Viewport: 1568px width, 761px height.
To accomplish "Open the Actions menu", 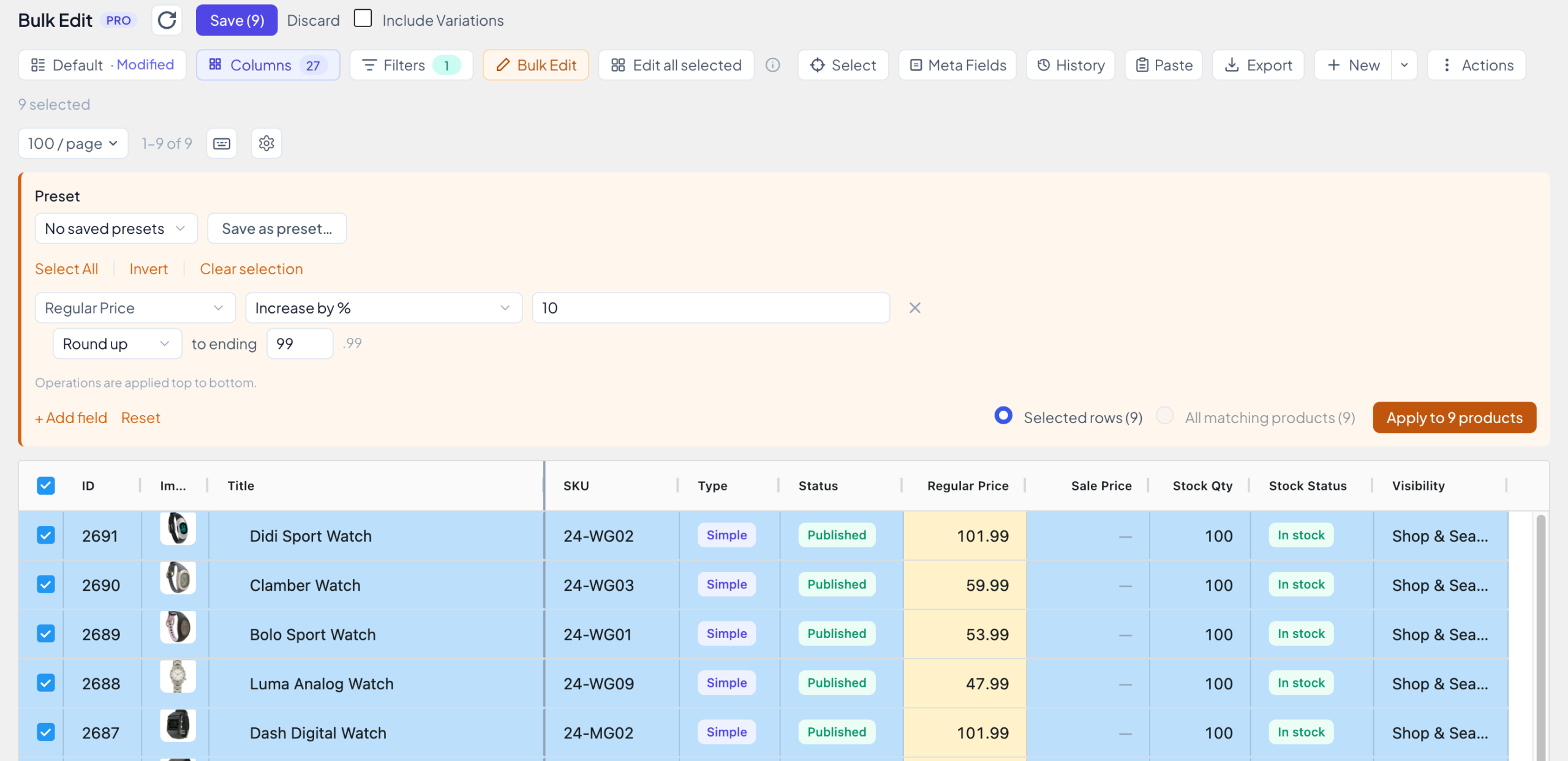I will pyautogui.click(x=1476, y=65).
